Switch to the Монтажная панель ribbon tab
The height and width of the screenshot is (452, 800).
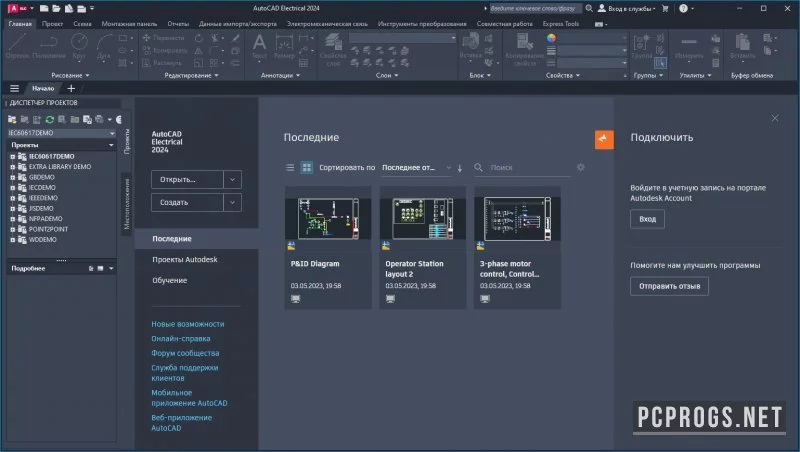[x=129, y=24]
